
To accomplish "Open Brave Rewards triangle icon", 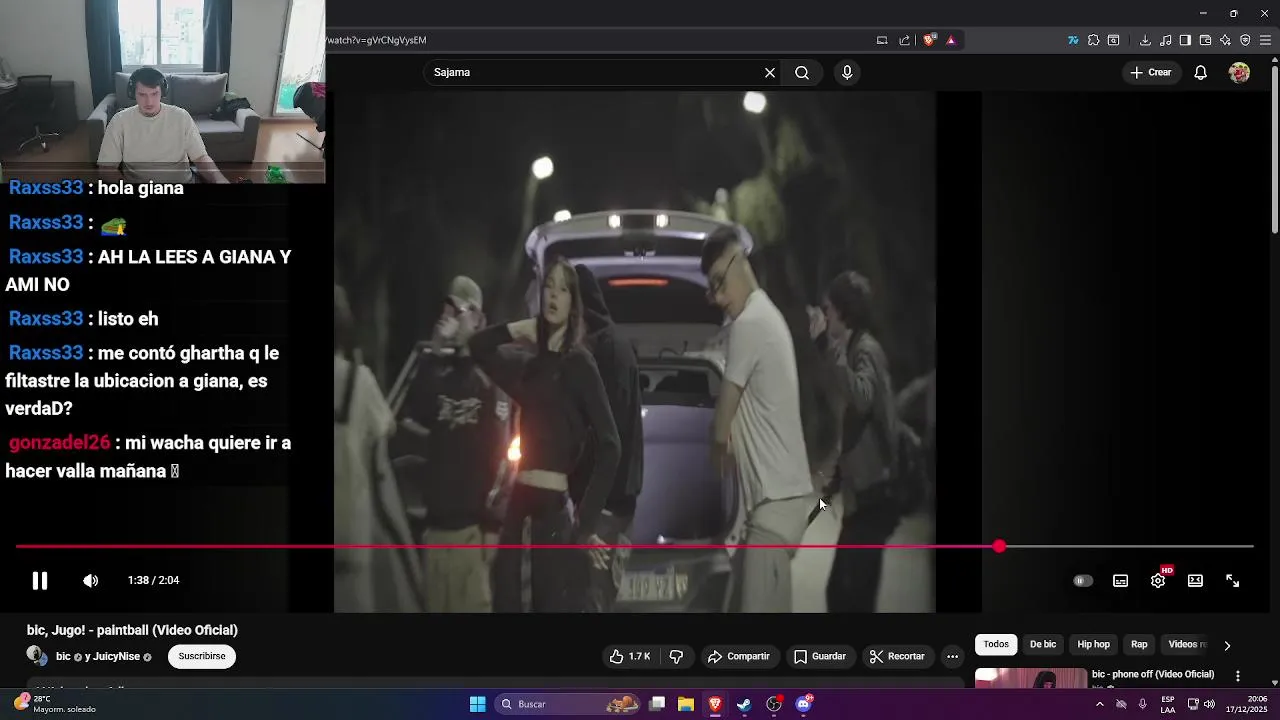I will tap(951, 41).
